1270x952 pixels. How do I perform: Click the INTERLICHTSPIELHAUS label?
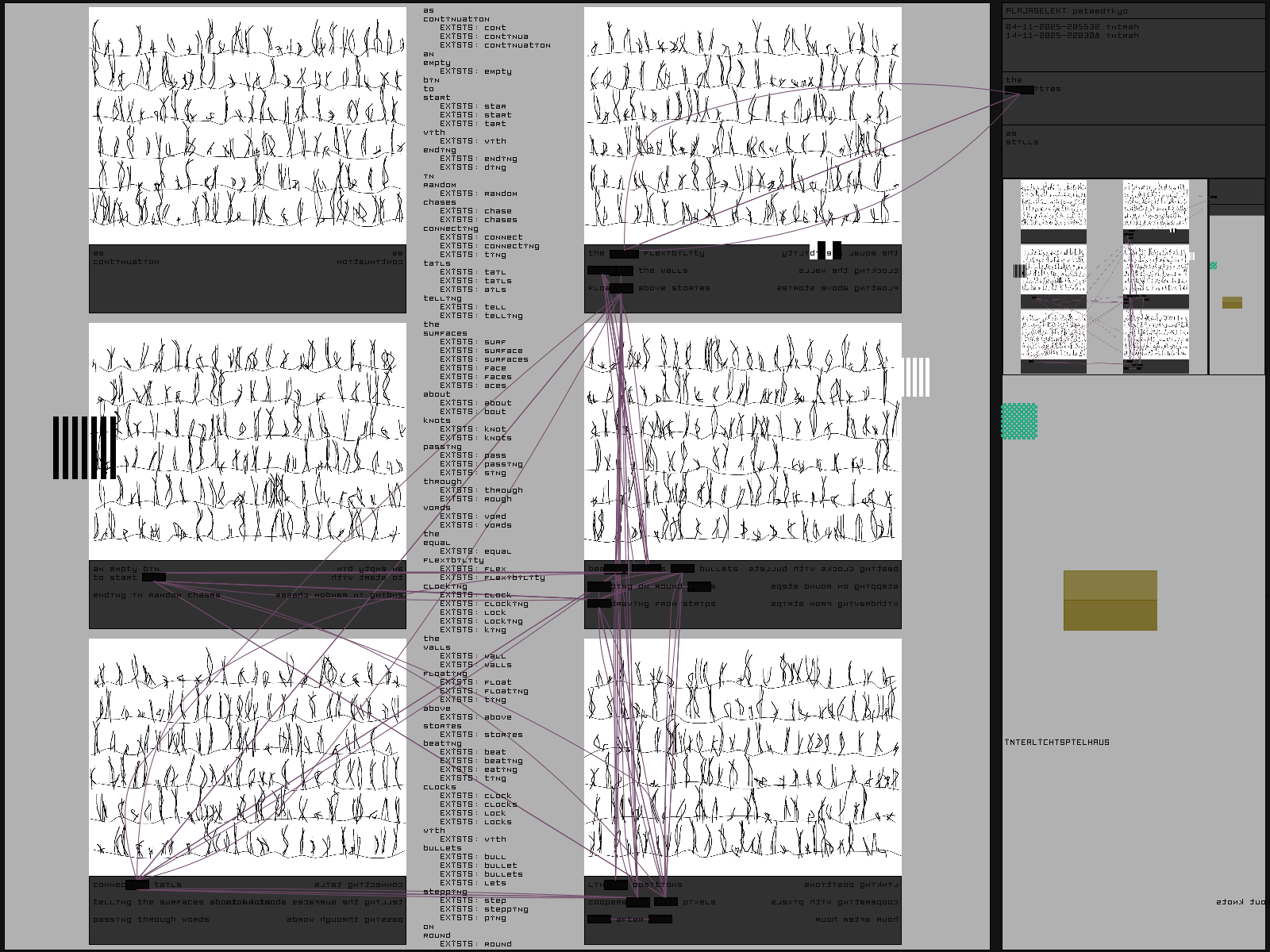(1056, 743)
